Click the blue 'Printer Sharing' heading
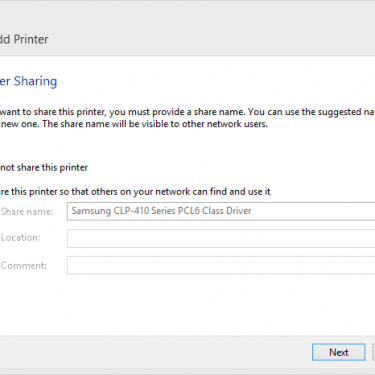The height and width of the screenshot is (375, 375). (x=28, y=81)
